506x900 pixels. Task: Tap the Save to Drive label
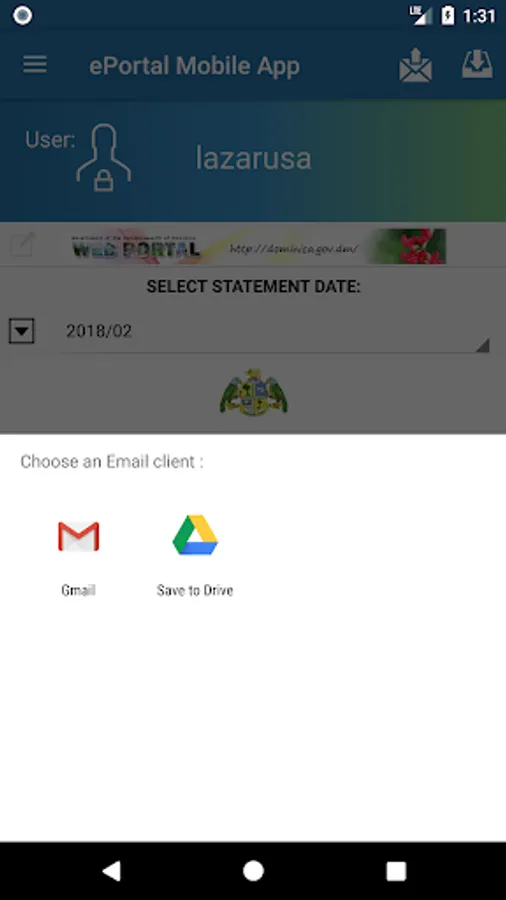coord(195,590)
